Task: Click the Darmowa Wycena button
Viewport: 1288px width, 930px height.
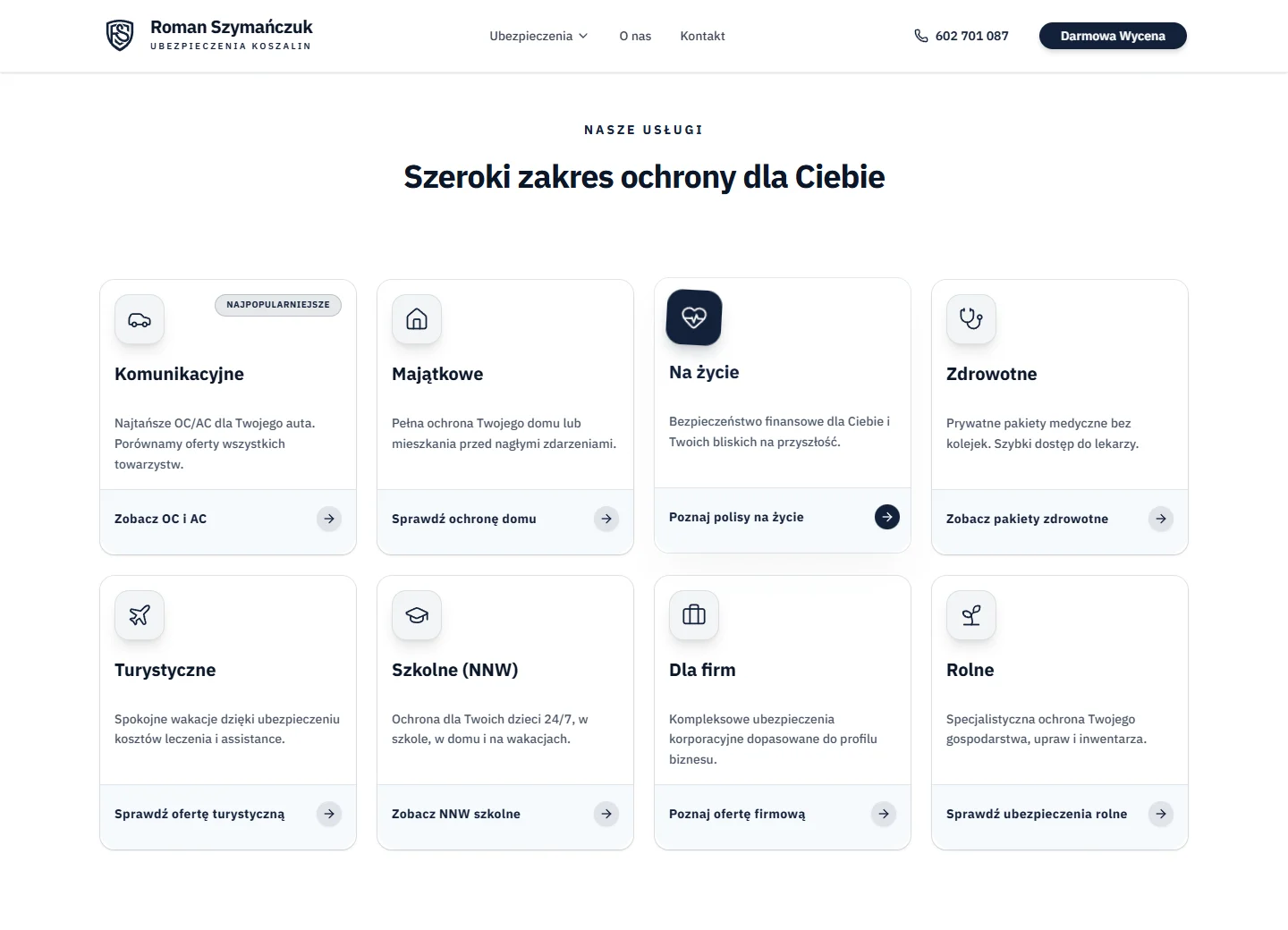Action: (x=1113, y=36)
